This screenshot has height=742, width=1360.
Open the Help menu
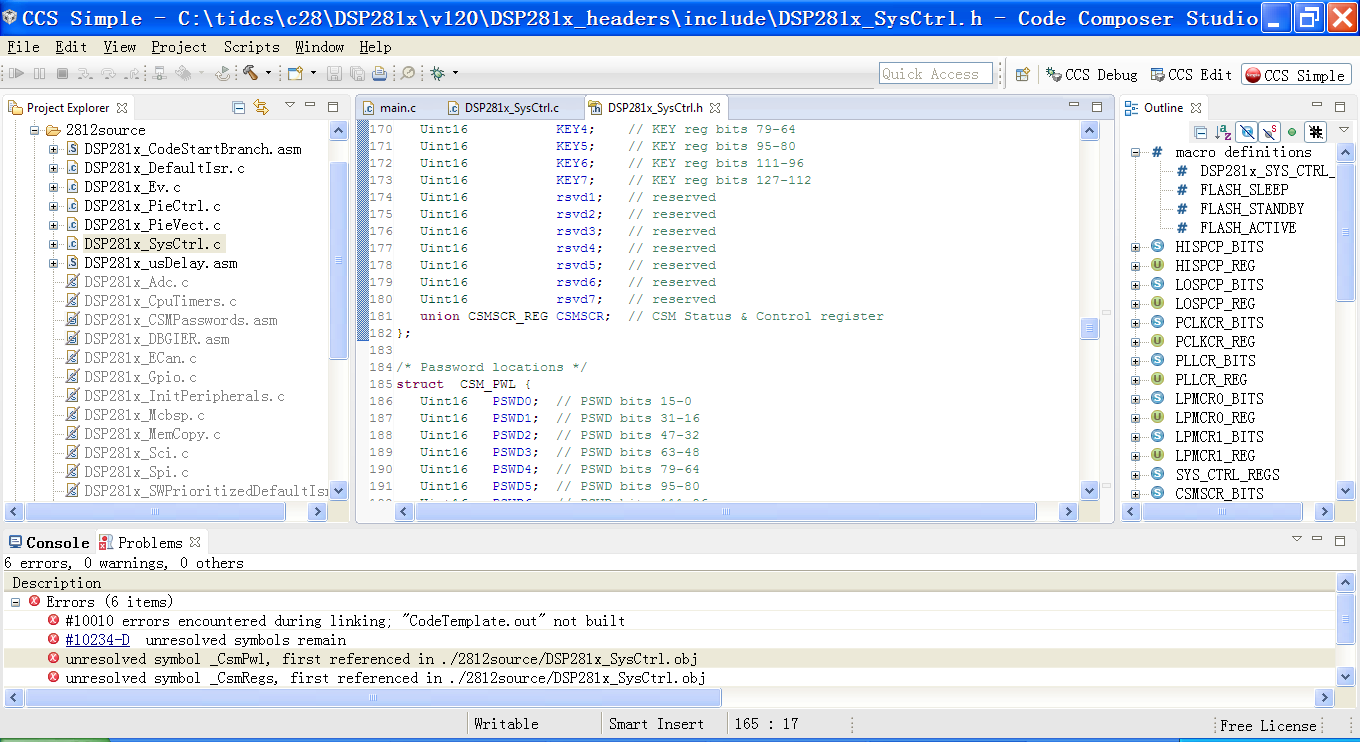pyautogui.click(x=375, y=47)
